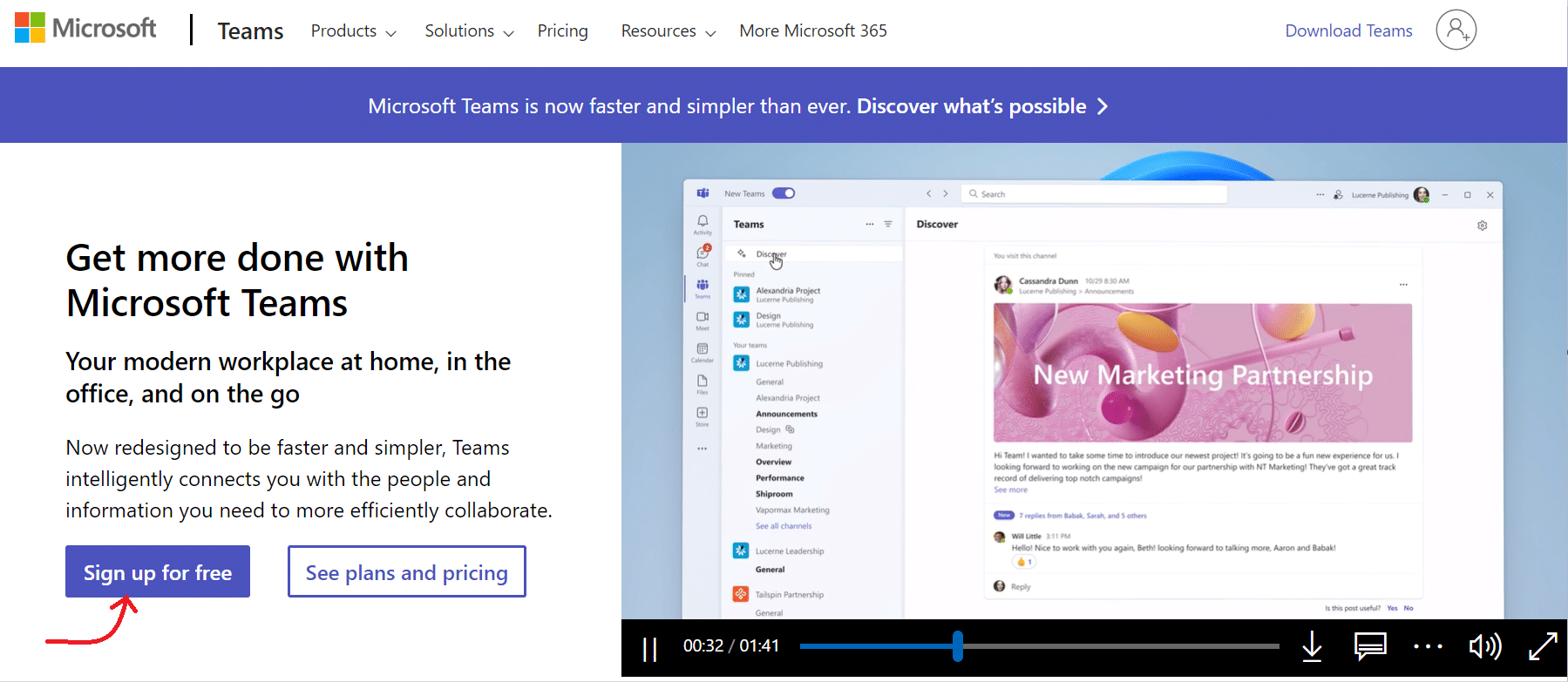Open the Shiproom channel

pyautogui.click(x=774, y=494)
